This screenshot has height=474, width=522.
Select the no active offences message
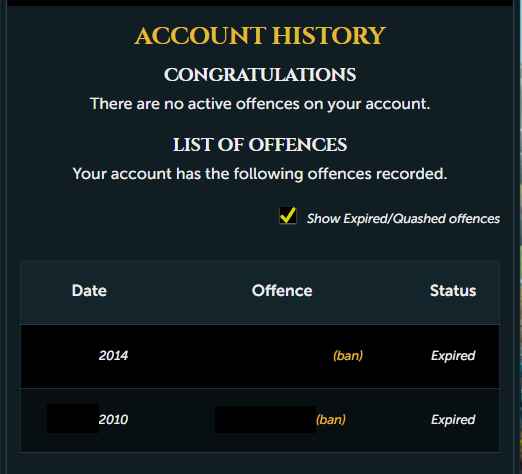pos(260,104)
